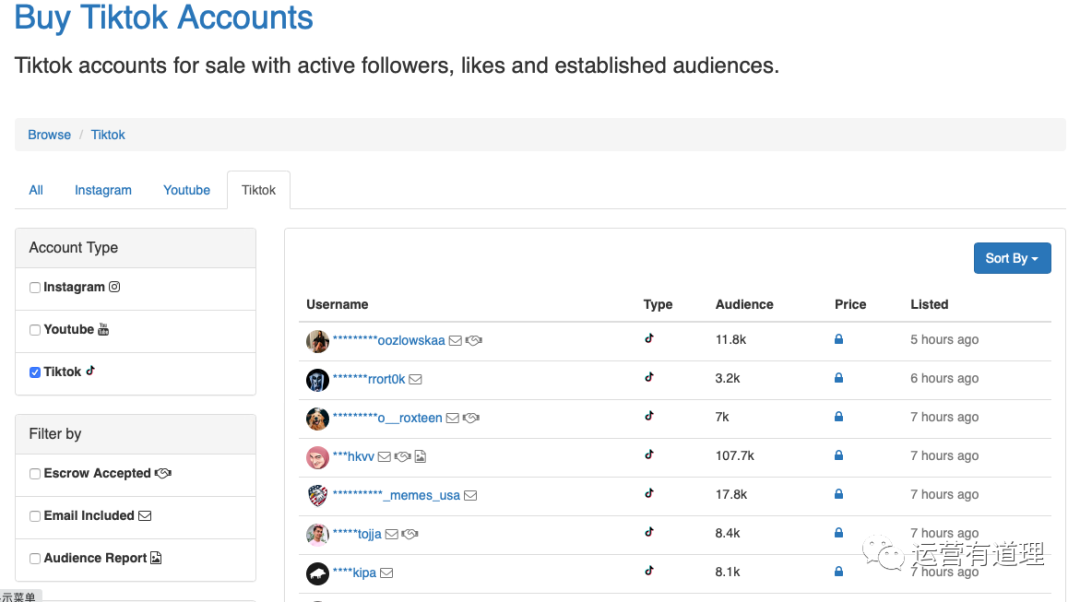
Task: Click email envelope icon beside _memes_usa
Action: tap(470, 495)
